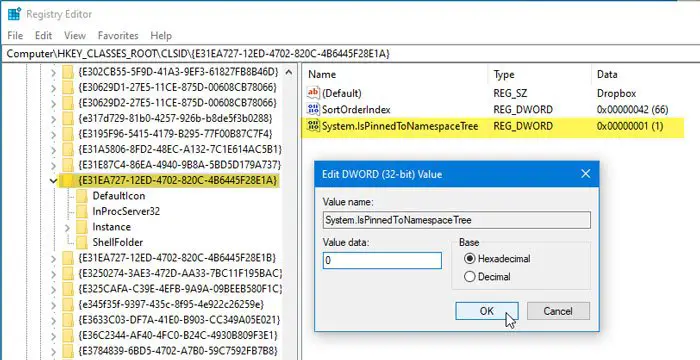Choose the Decimal base option
This screenshot has height=360, width=700.
(x=470, y=277)
